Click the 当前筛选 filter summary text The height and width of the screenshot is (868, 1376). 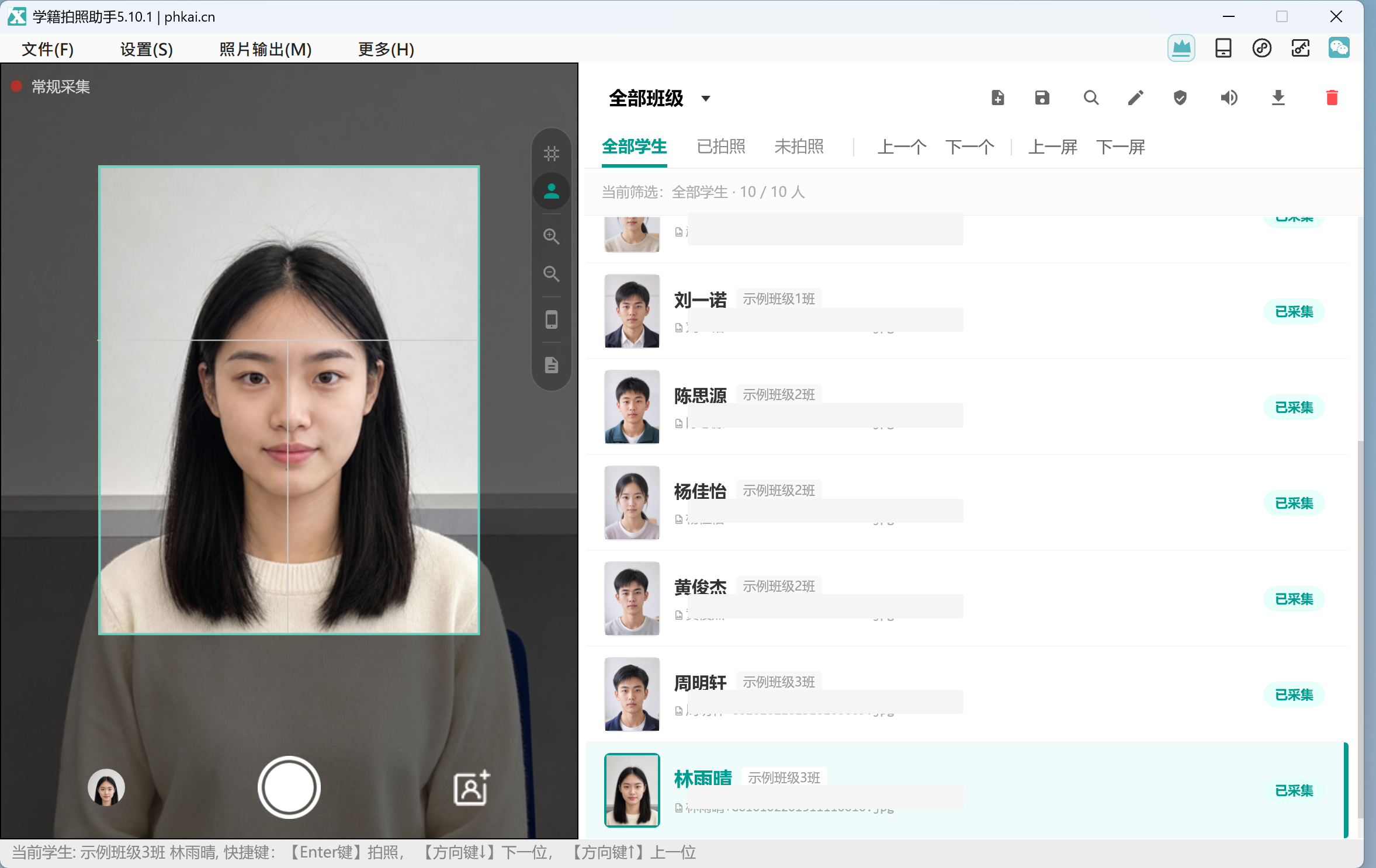(703, 192)
